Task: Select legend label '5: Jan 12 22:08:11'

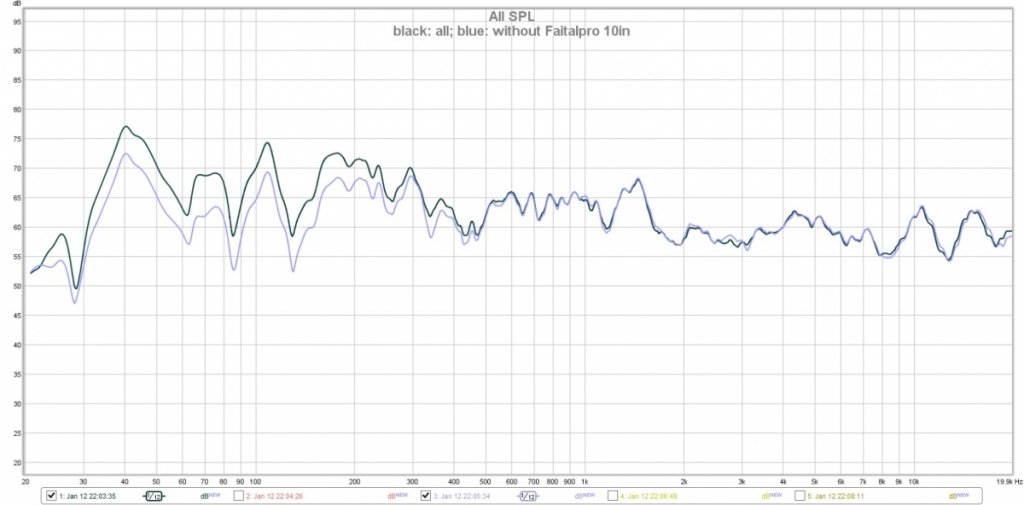Action: 836,497
